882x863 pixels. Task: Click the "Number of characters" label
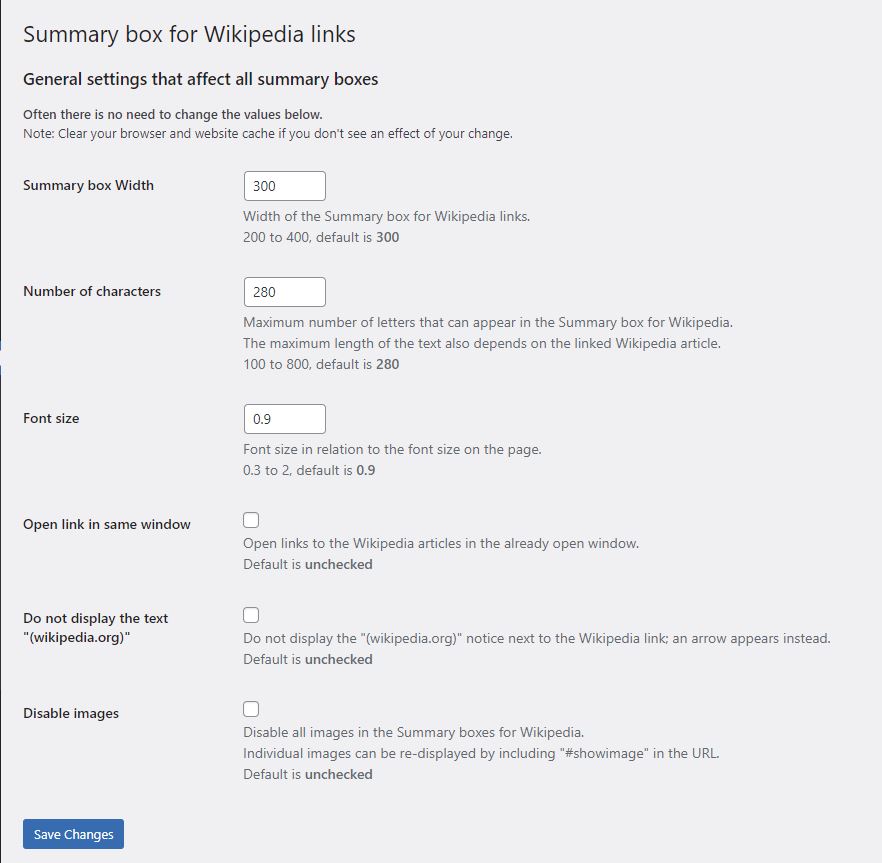coord(91,291)
